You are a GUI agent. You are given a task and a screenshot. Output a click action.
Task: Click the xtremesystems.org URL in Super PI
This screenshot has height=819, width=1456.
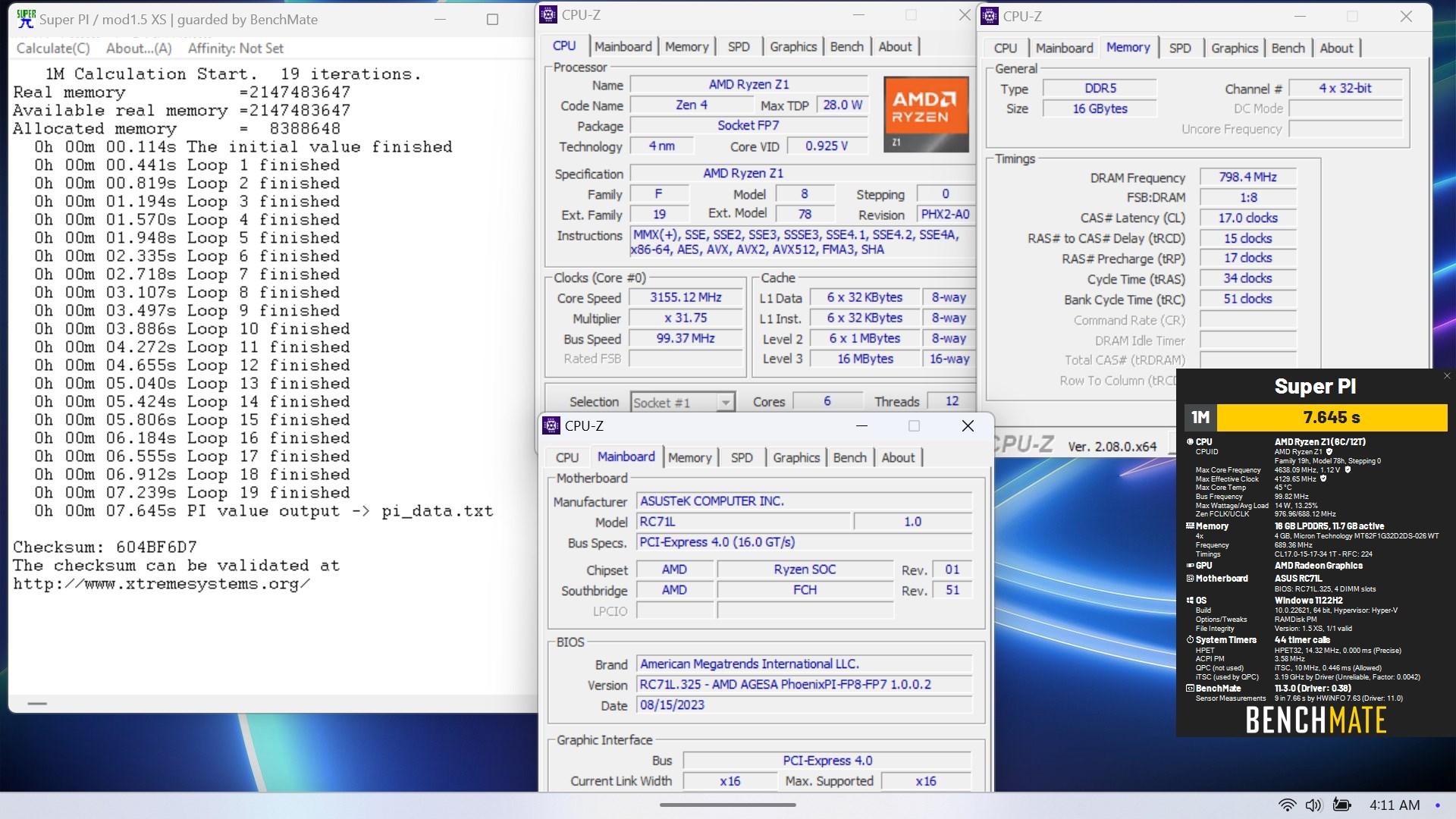162,584
